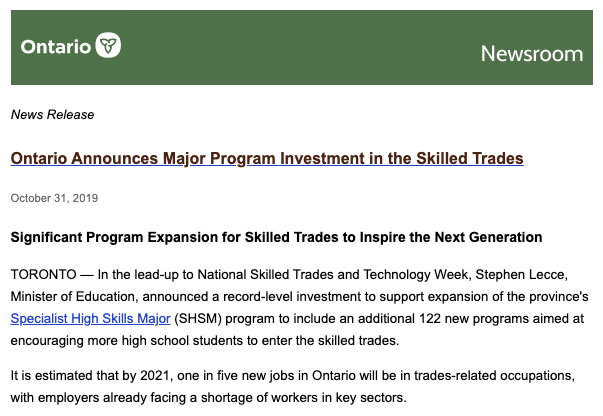Click the October 31, 2019 date
603x416 pixels.
pyautogui.click(x=54, y=198)
